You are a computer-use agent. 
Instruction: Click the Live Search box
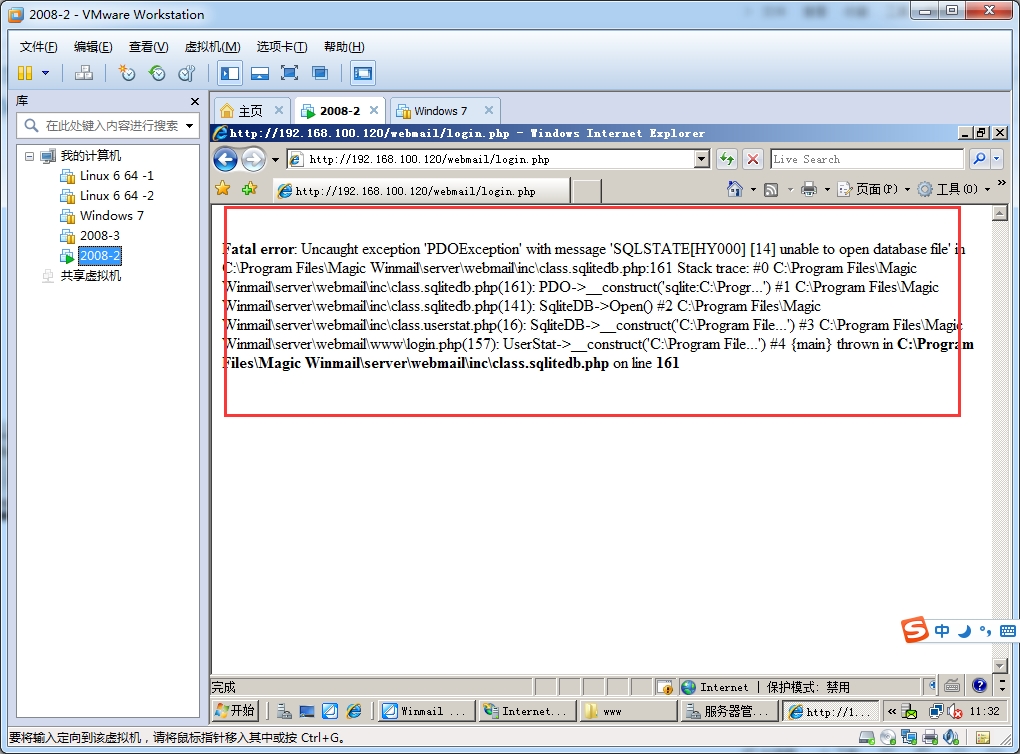click(x=867, y=159)
